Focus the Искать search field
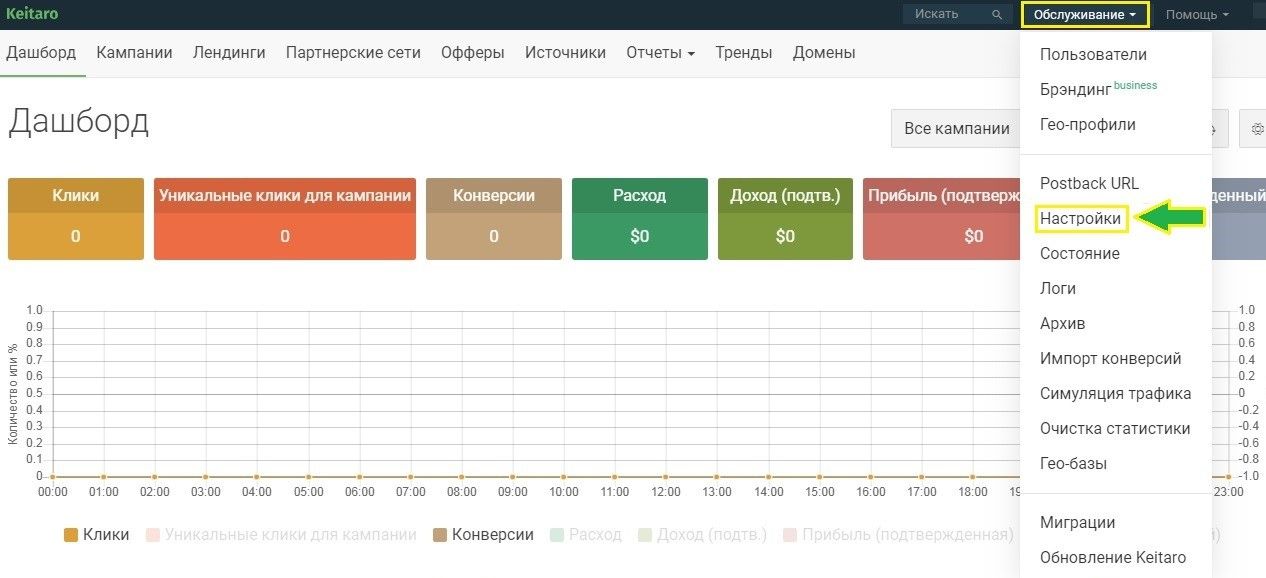 click(957, 14)
